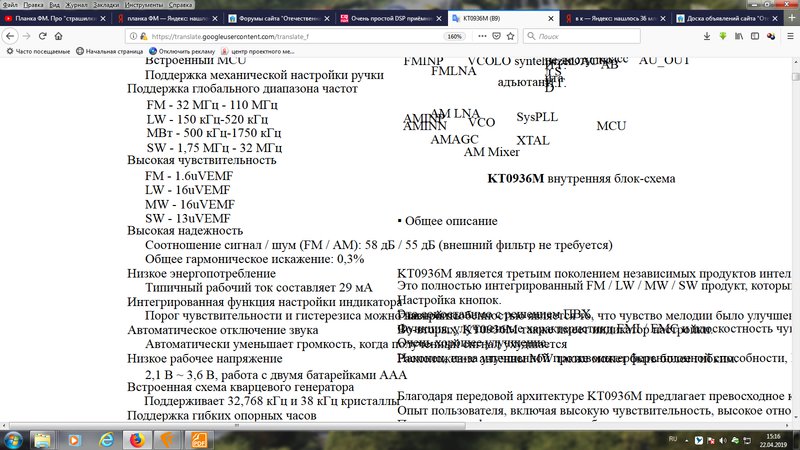Viewport: 800px width, 450px height.
Task: Click the orange bird taskbar icon
Action: coord(168,440)
